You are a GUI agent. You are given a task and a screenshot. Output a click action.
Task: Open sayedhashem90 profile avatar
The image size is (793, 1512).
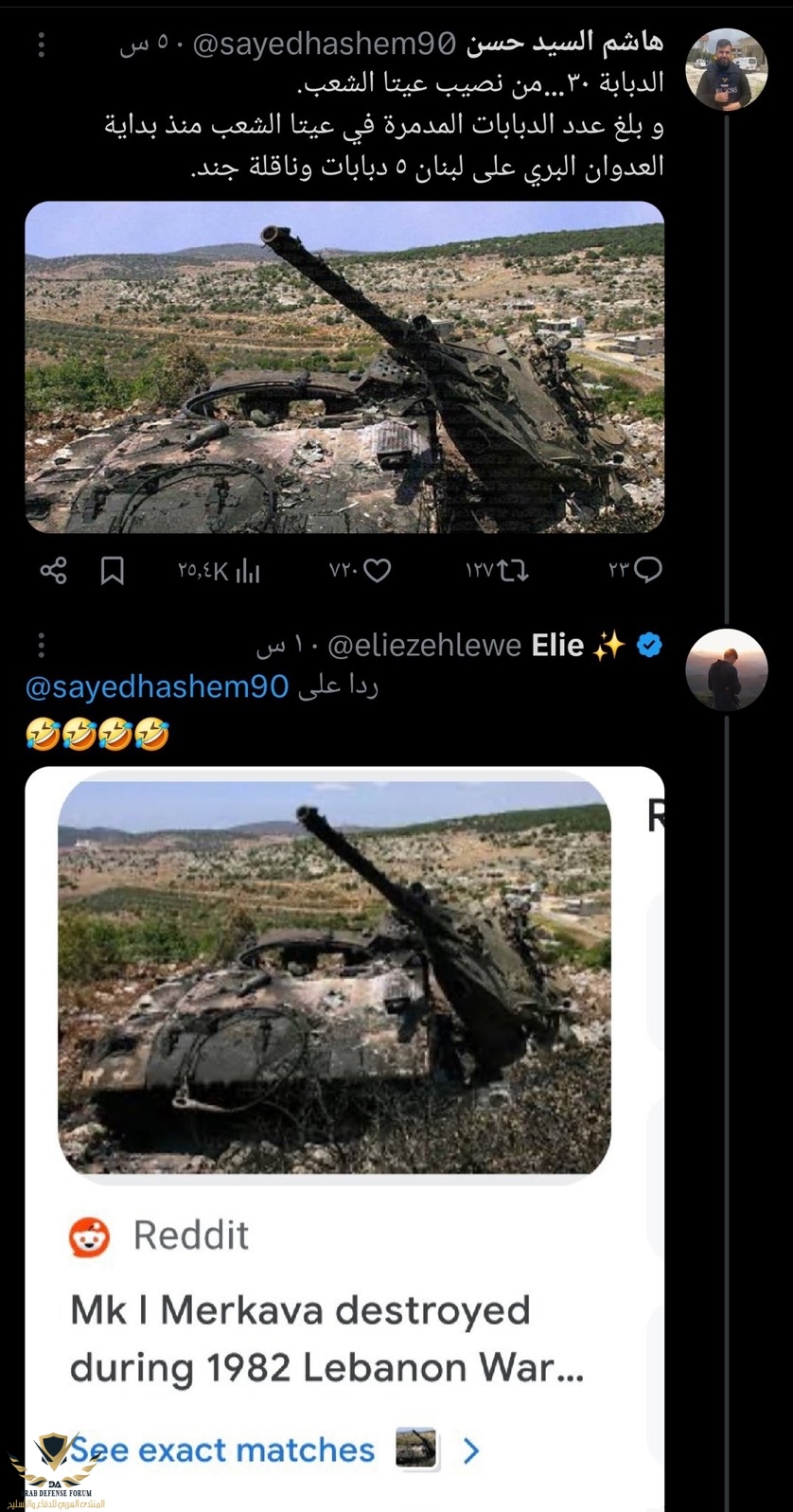point(726,69)
